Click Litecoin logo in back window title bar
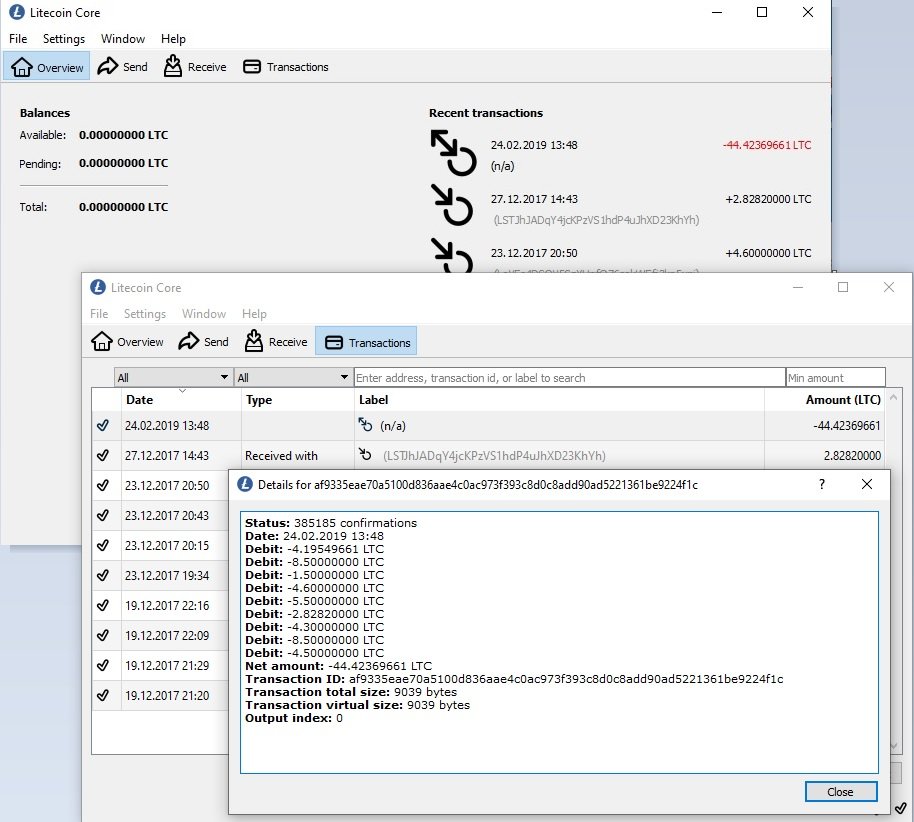 click(16, 12)
